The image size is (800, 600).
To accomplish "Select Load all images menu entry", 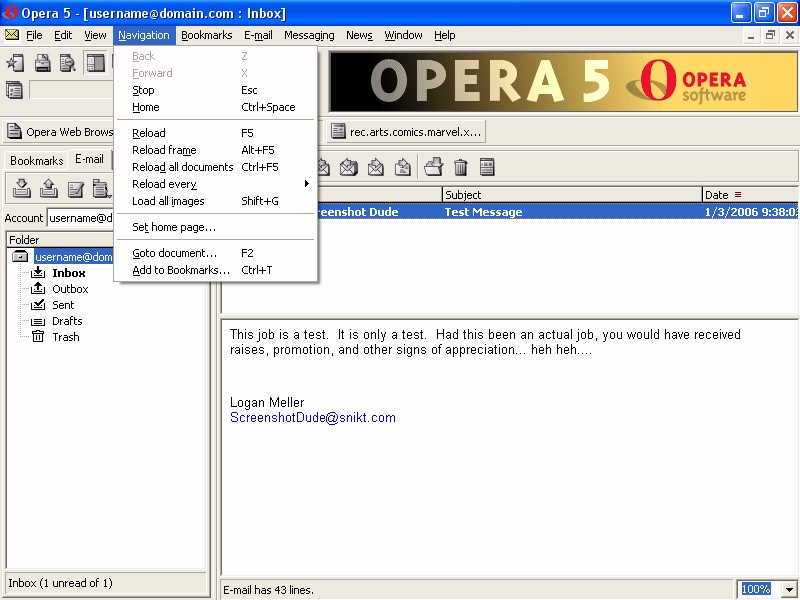I will [x=215, y=201].
